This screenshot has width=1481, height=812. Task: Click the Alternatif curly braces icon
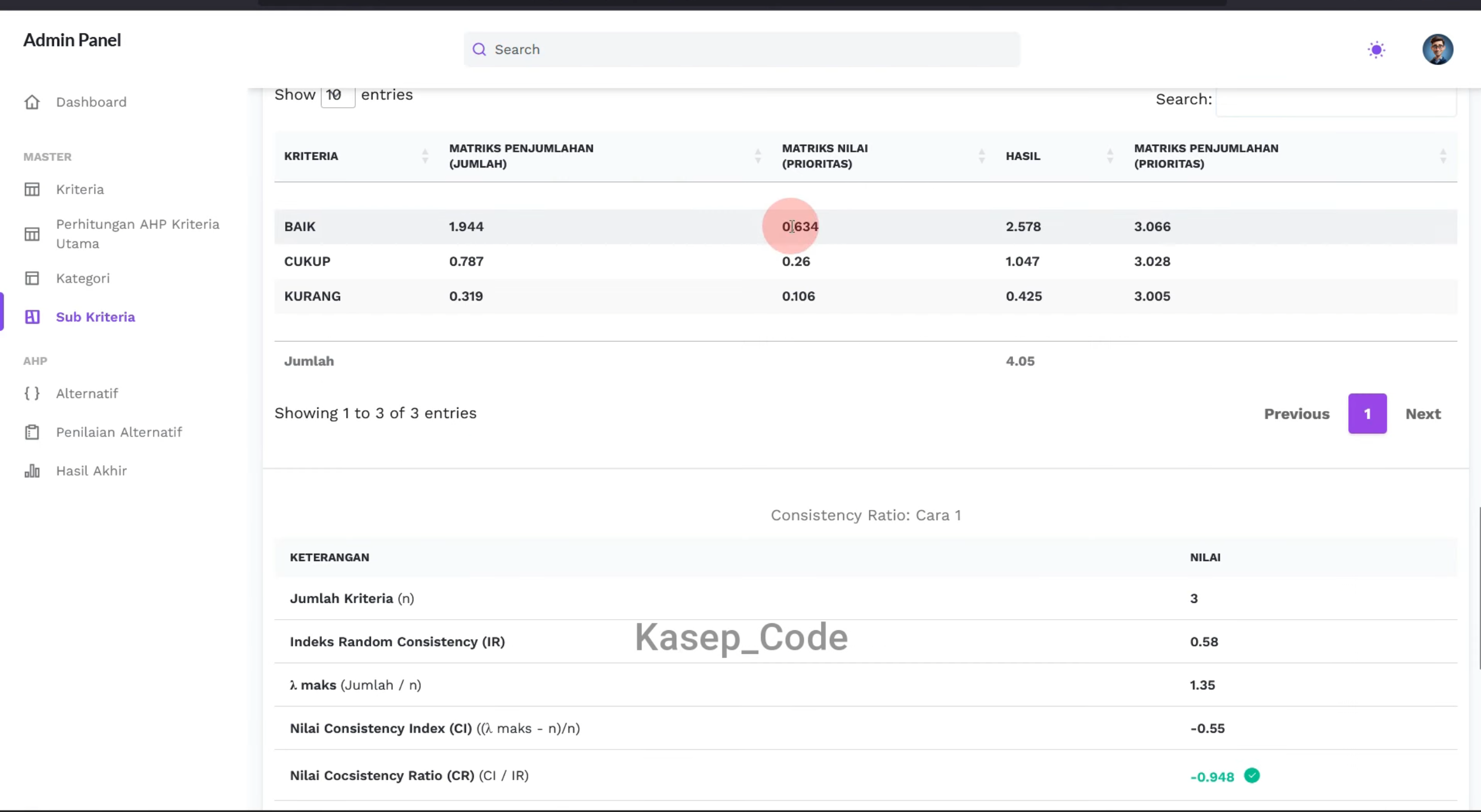[x=32, y=393]
